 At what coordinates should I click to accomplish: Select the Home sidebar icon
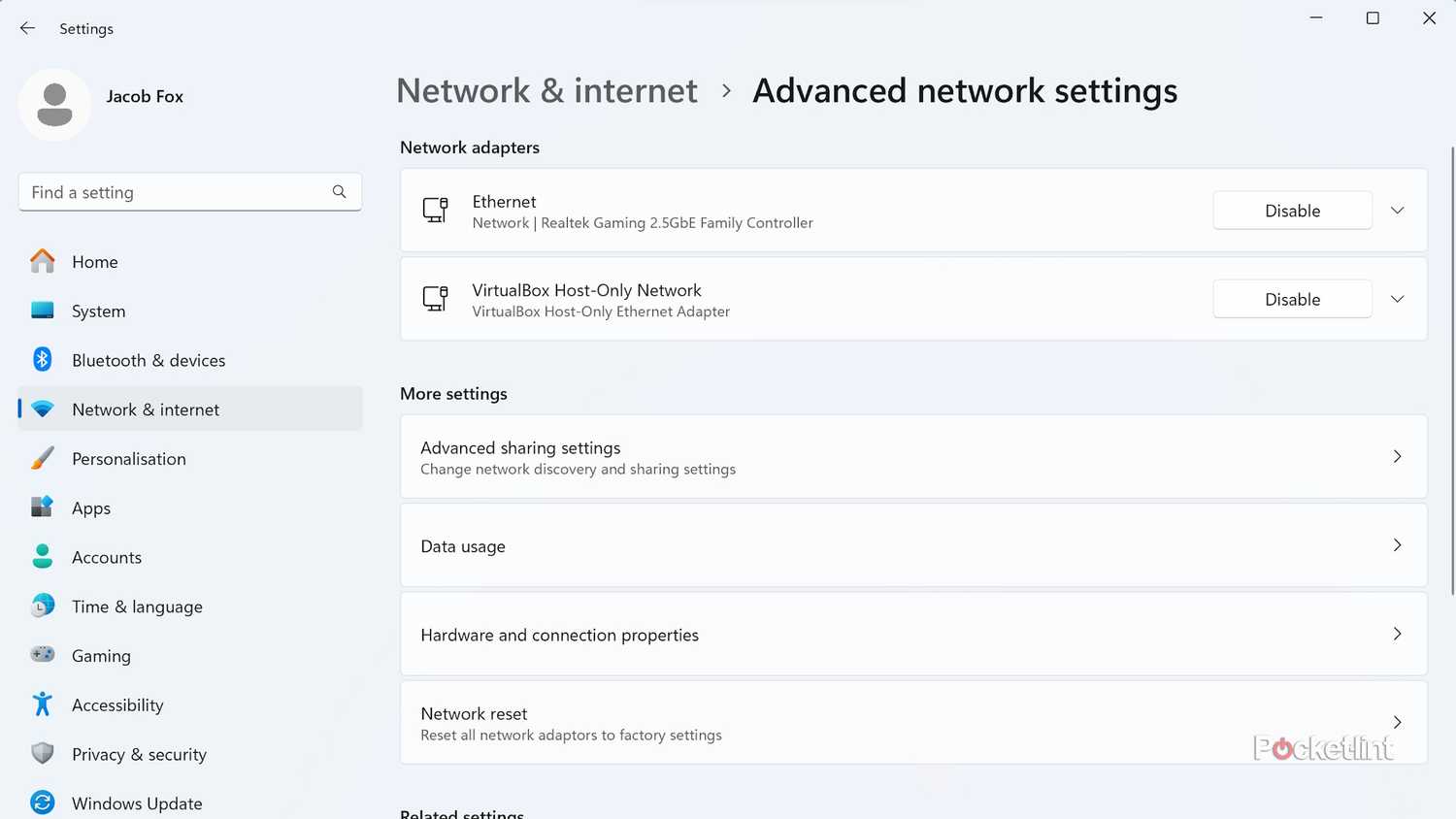pos(43,261)
